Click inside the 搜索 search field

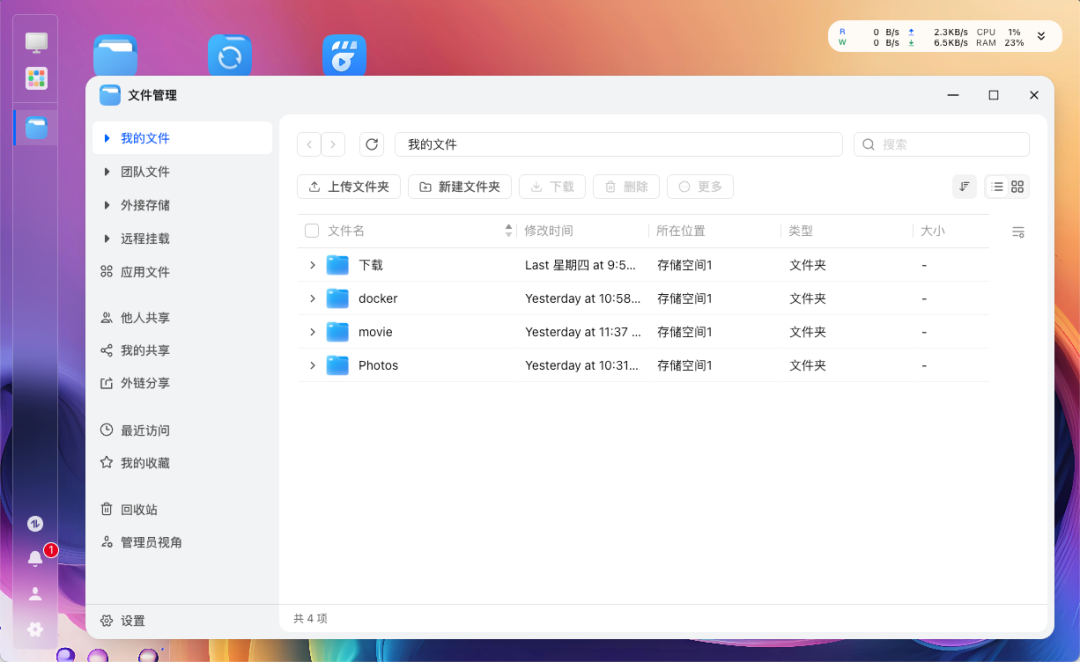[940, 144]
